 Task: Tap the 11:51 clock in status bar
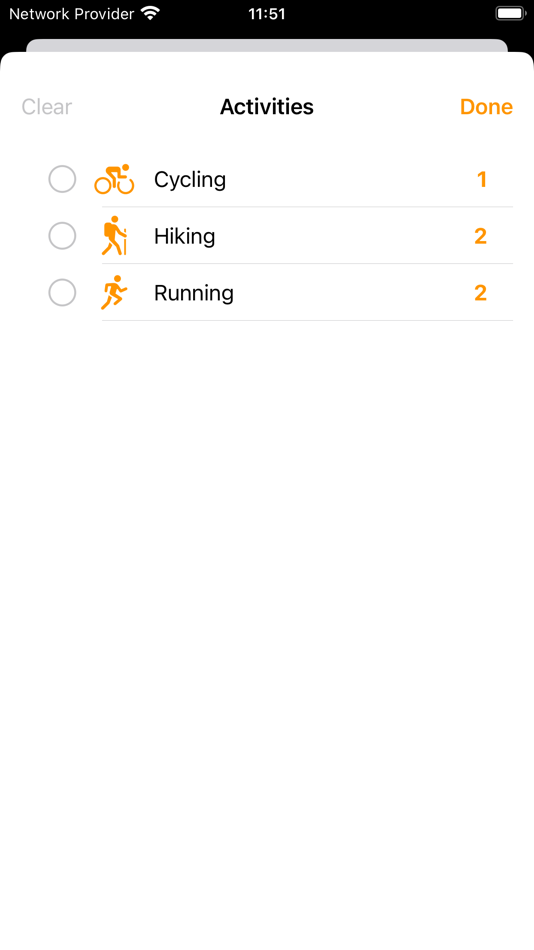coord(267,13)
